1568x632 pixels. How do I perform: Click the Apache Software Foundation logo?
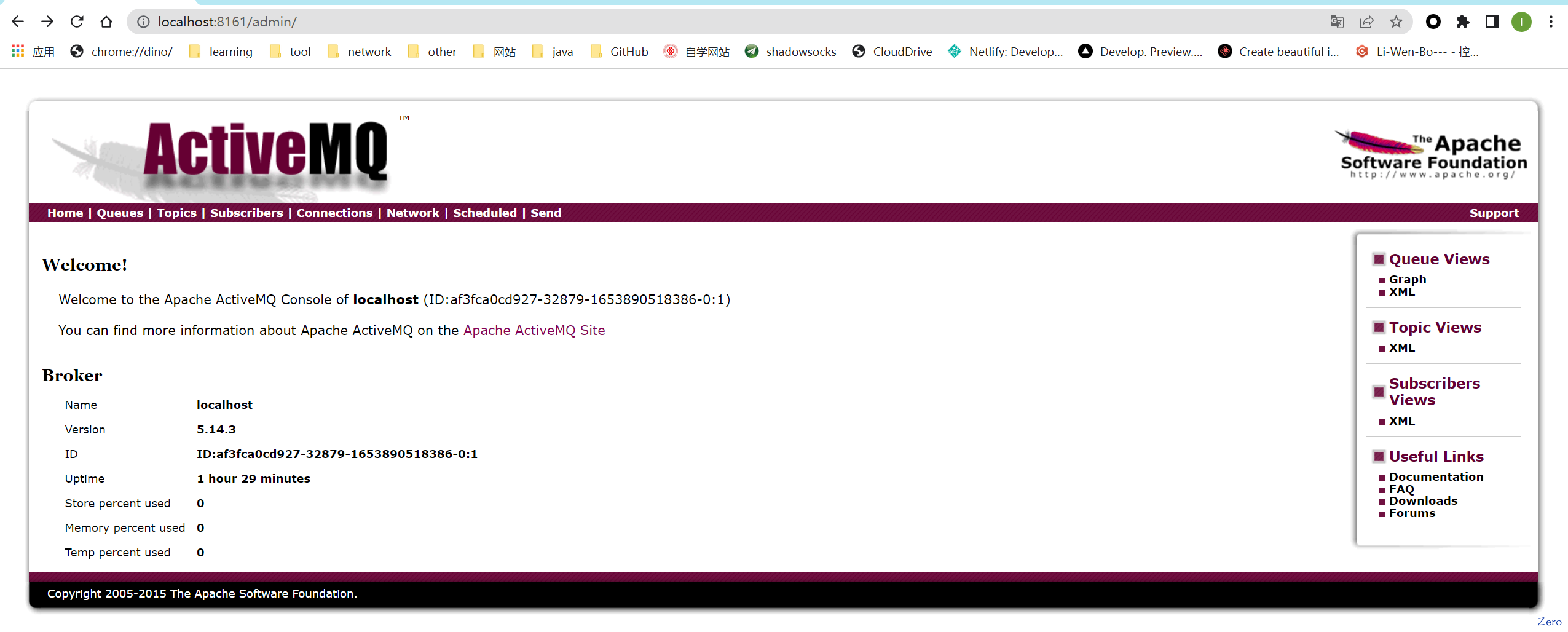point(1431,155)
